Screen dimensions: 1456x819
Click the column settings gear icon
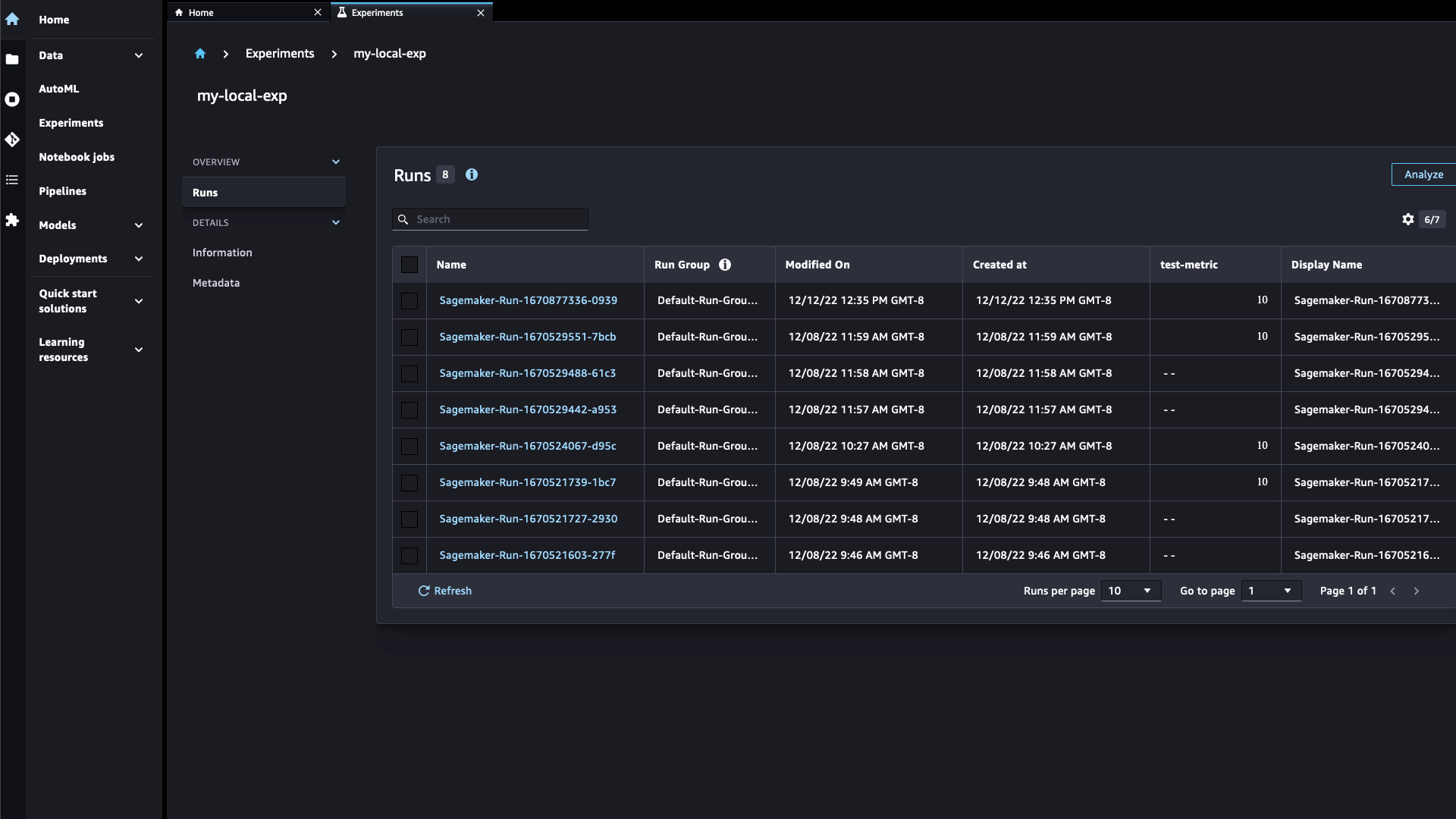(x=1408, y=218)
